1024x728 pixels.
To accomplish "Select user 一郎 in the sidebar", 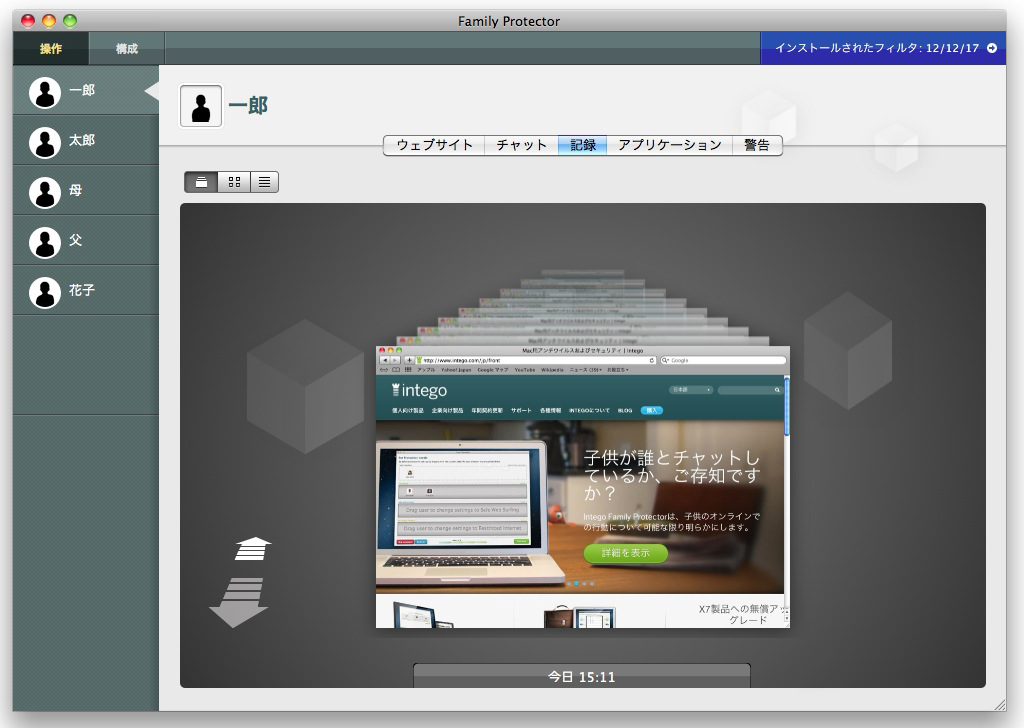I will [86, 90].
